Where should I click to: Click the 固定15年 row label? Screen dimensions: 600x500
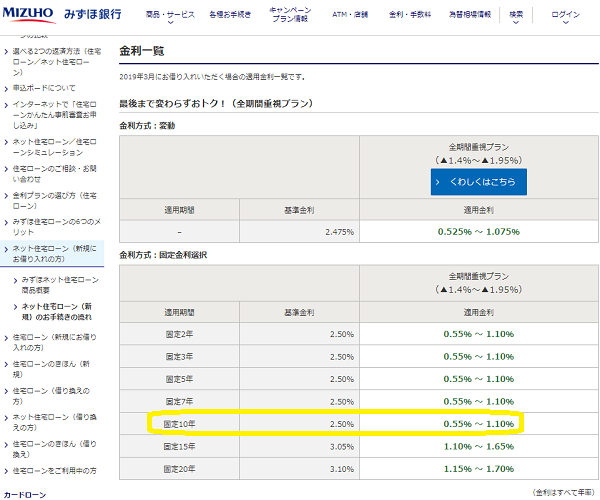pos(179,446)
